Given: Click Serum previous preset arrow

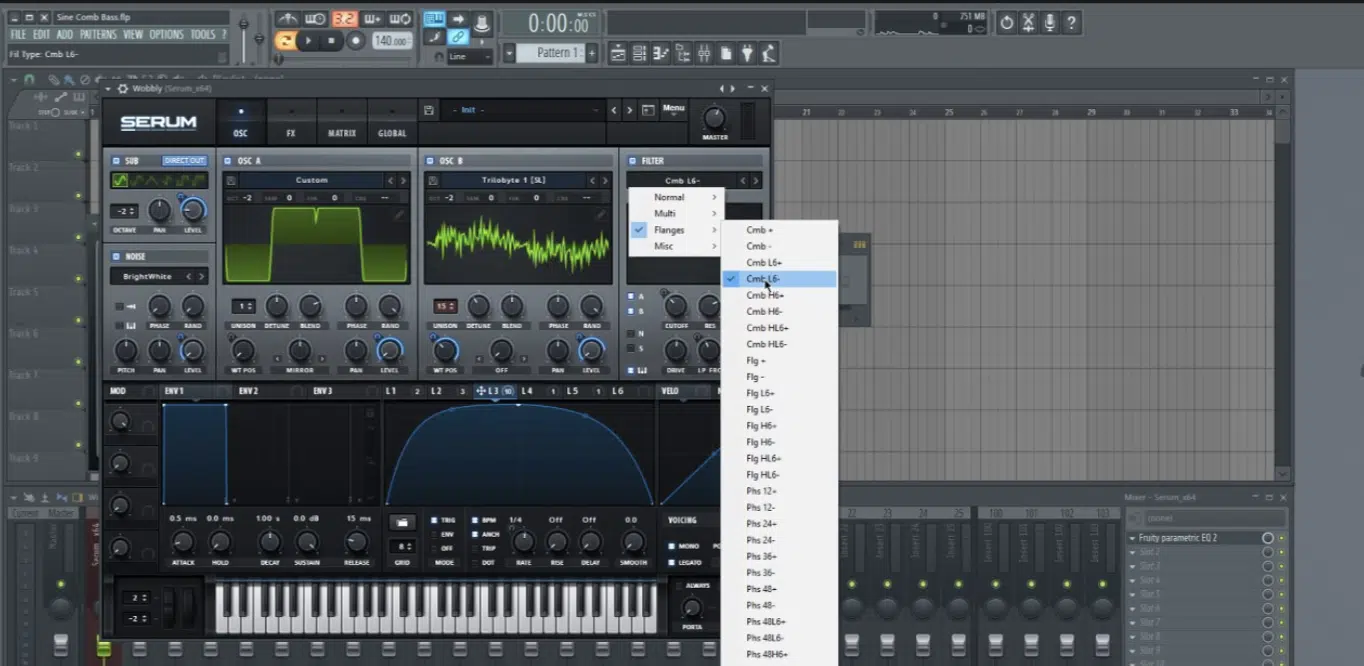Looking at the screenshot, I should pos(613,110).
